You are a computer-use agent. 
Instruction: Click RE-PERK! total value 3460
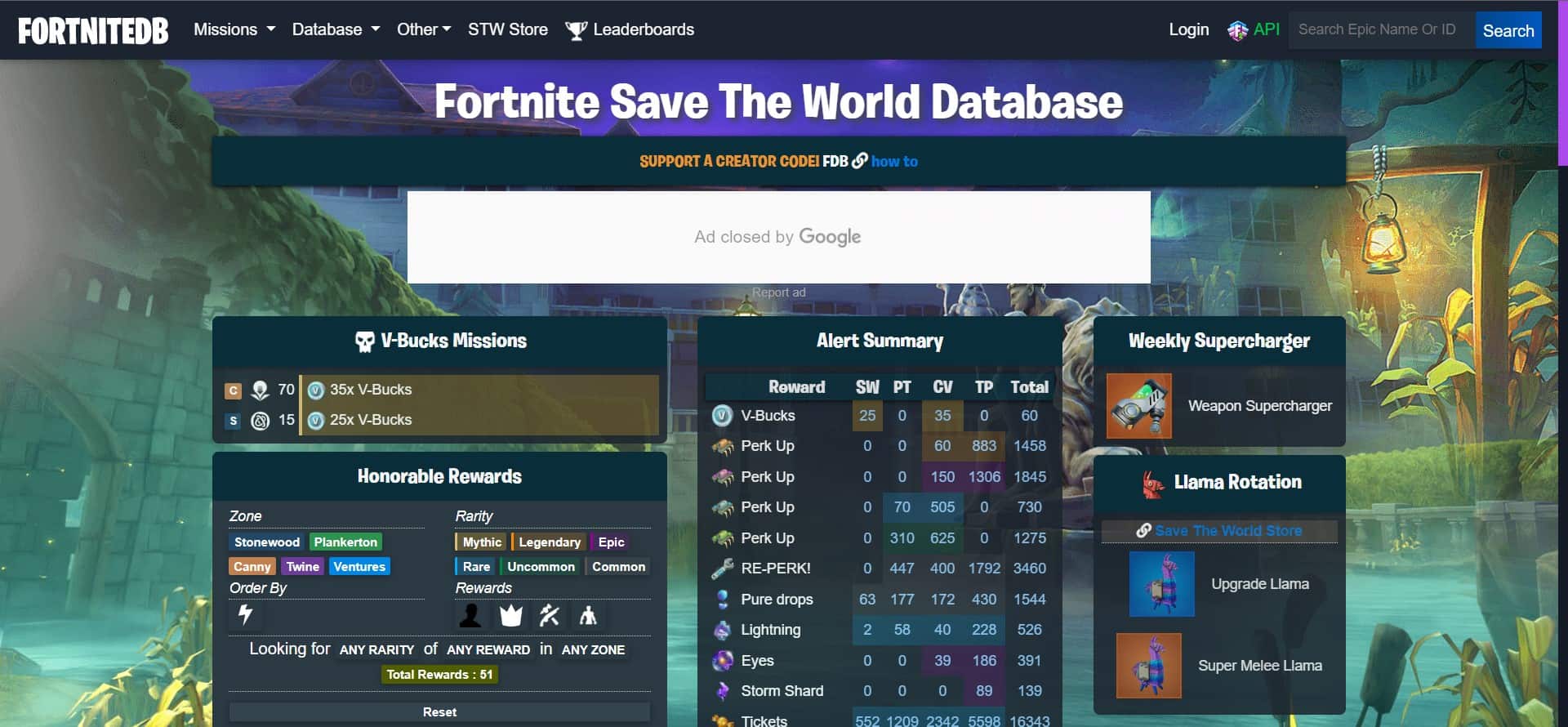(1029, 569)
